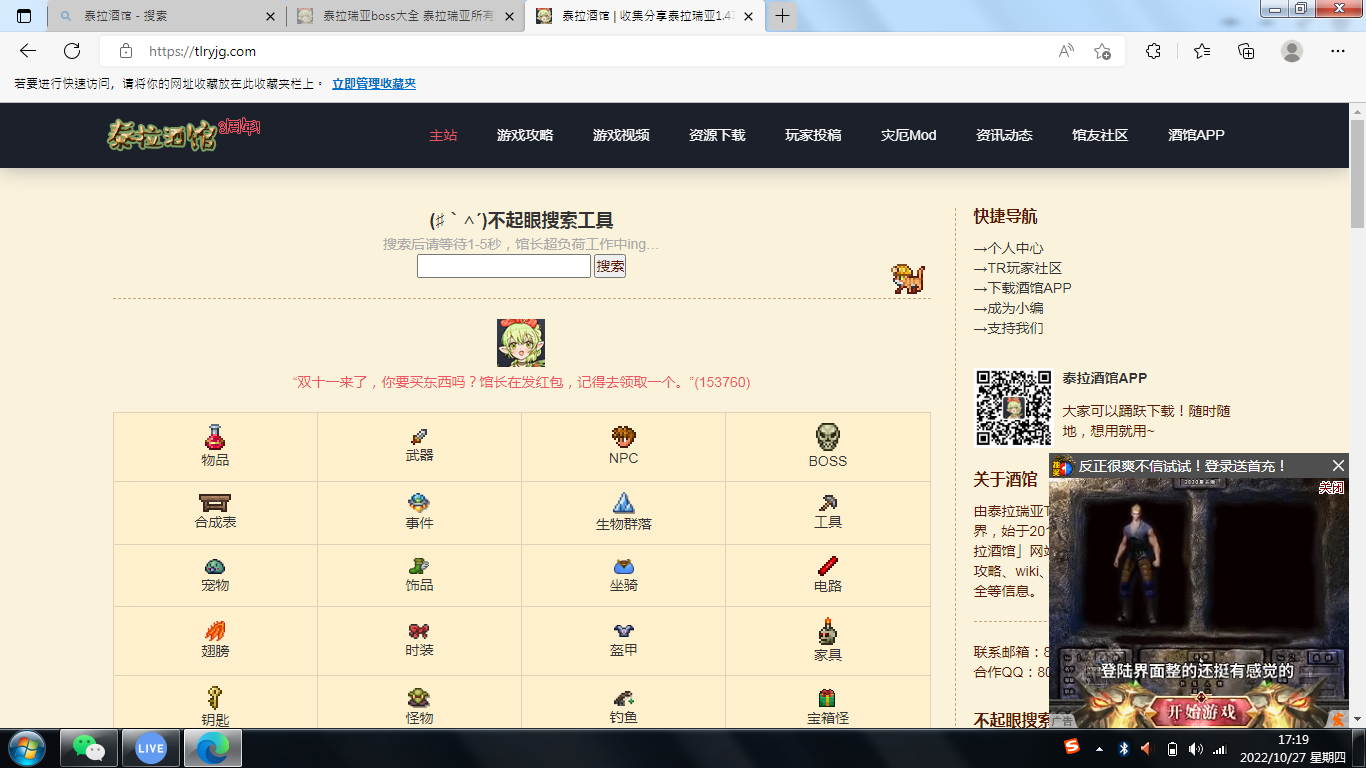
Task: Select the 电路 wiring icon
Action: (827, 567)
